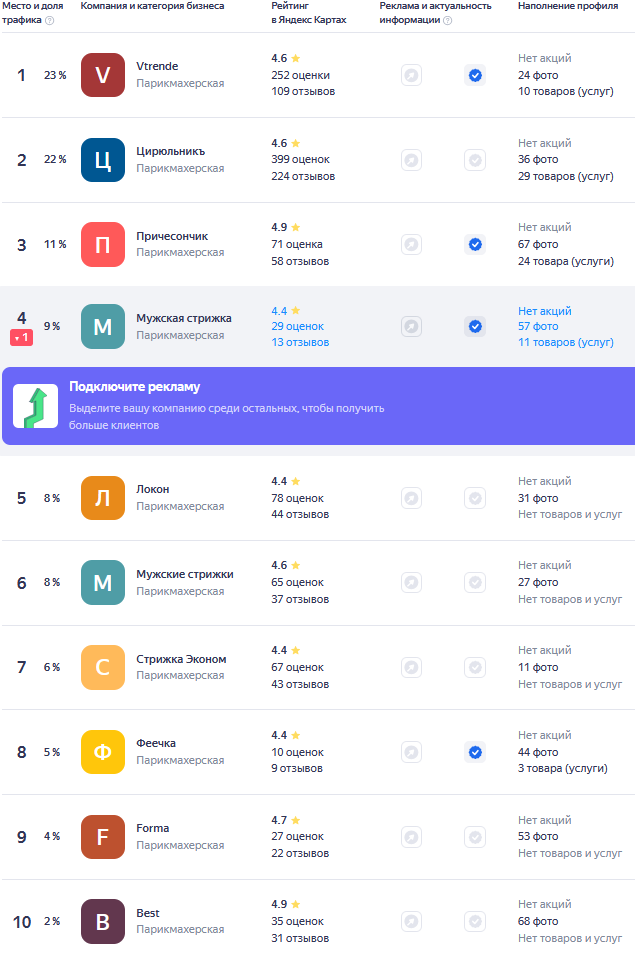Click the ad status icon for Цирюльникъ
The image size is (635, 960).
pos(411,160)
